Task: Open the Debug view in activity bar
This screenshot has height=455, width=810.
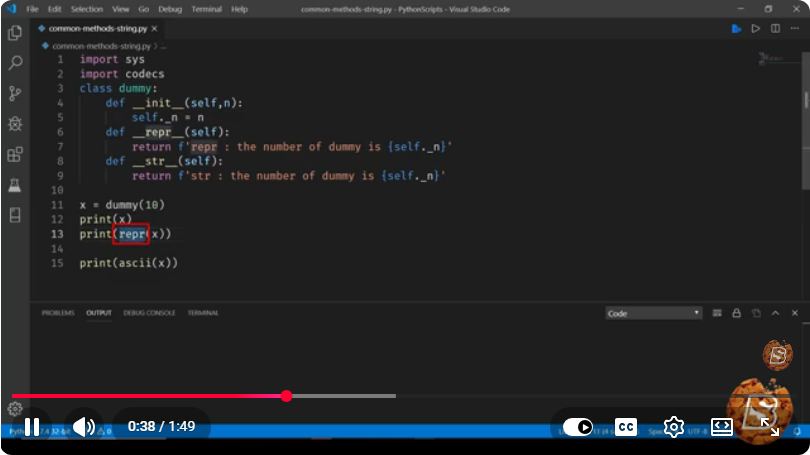Action: point(15,124)
